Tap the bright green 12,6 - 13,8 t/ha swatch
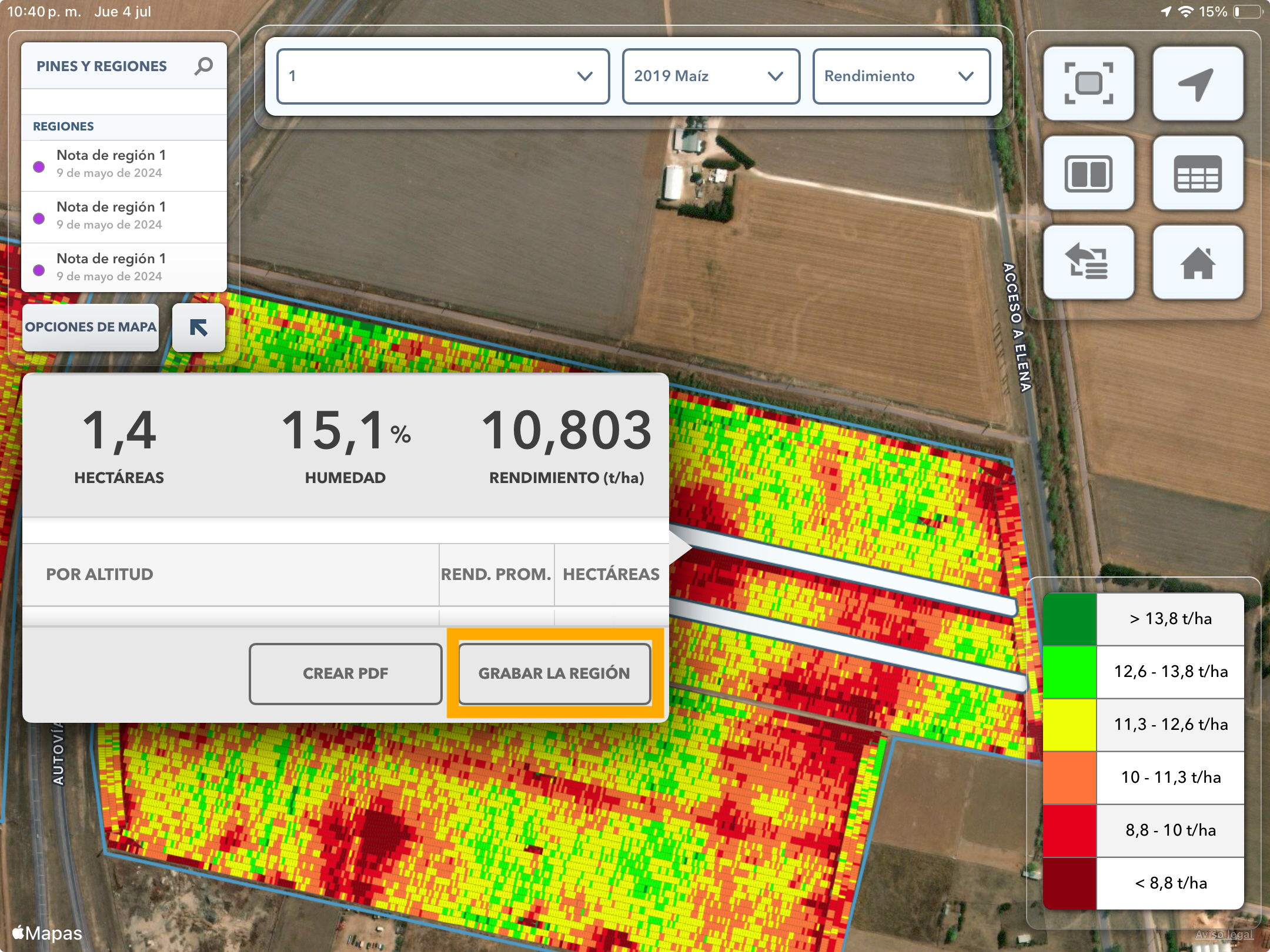The width and height of the screenshot is (1270, 952). click(1070, 672)
